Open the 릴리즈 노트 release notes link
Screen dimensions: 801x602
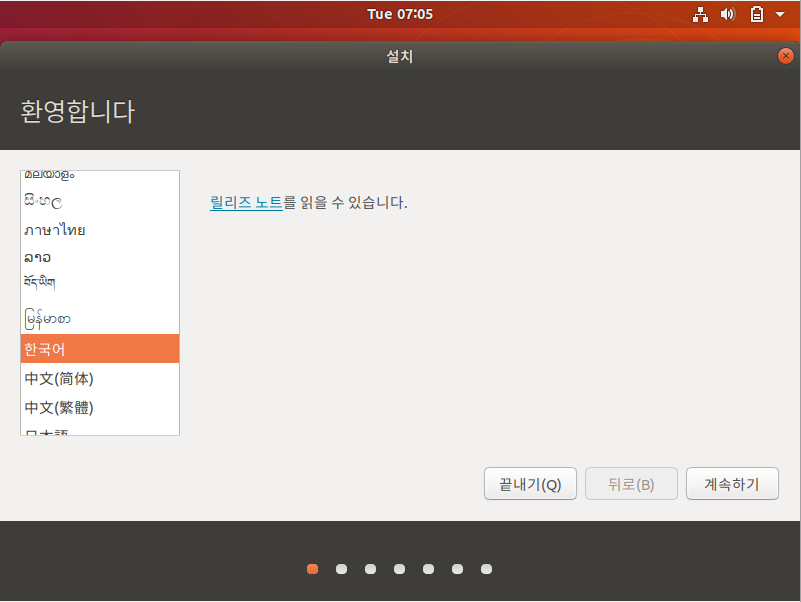pos(245,201)
